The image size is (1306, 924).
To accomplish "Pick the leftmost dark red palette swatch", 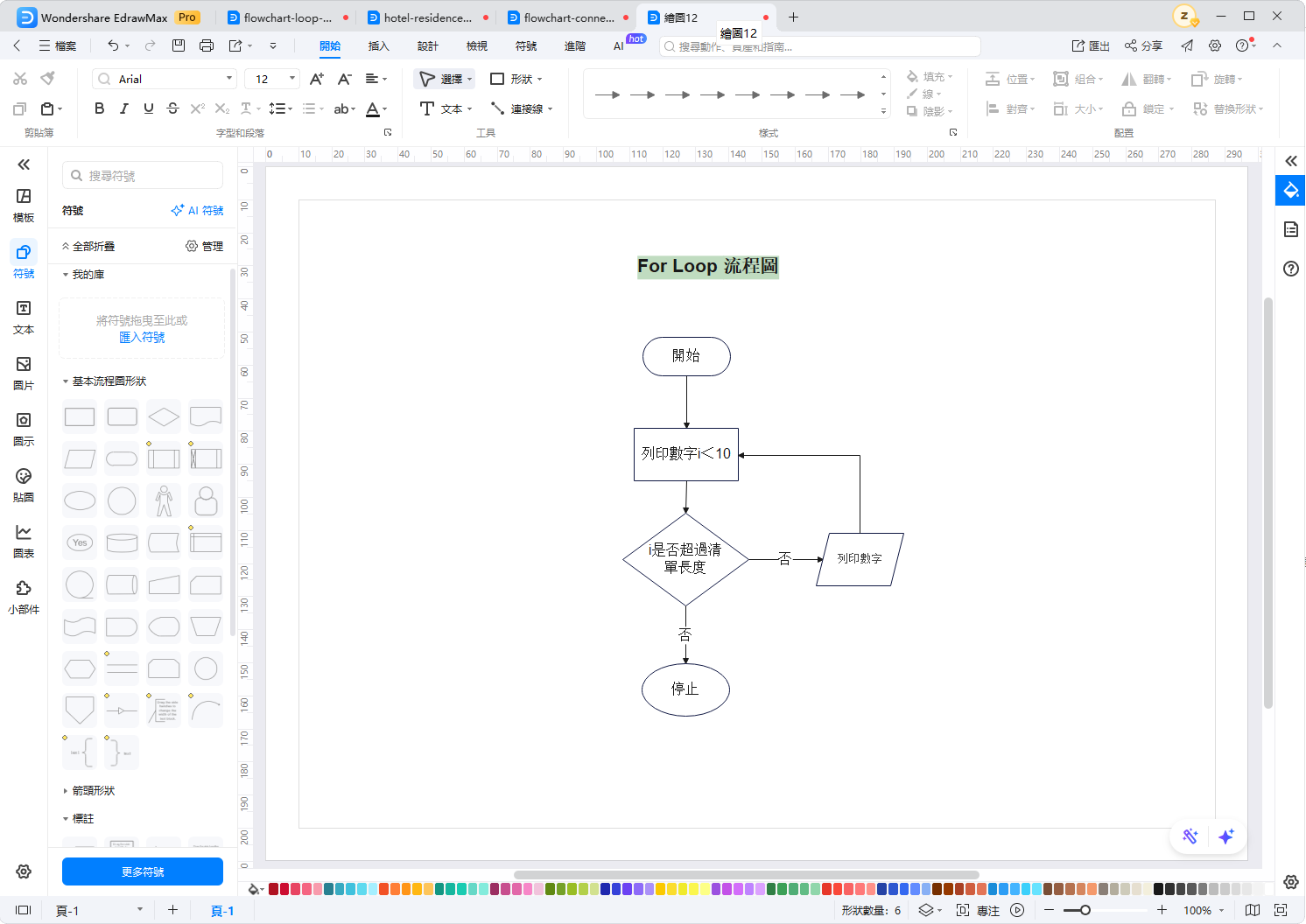I will pos(274,889).
